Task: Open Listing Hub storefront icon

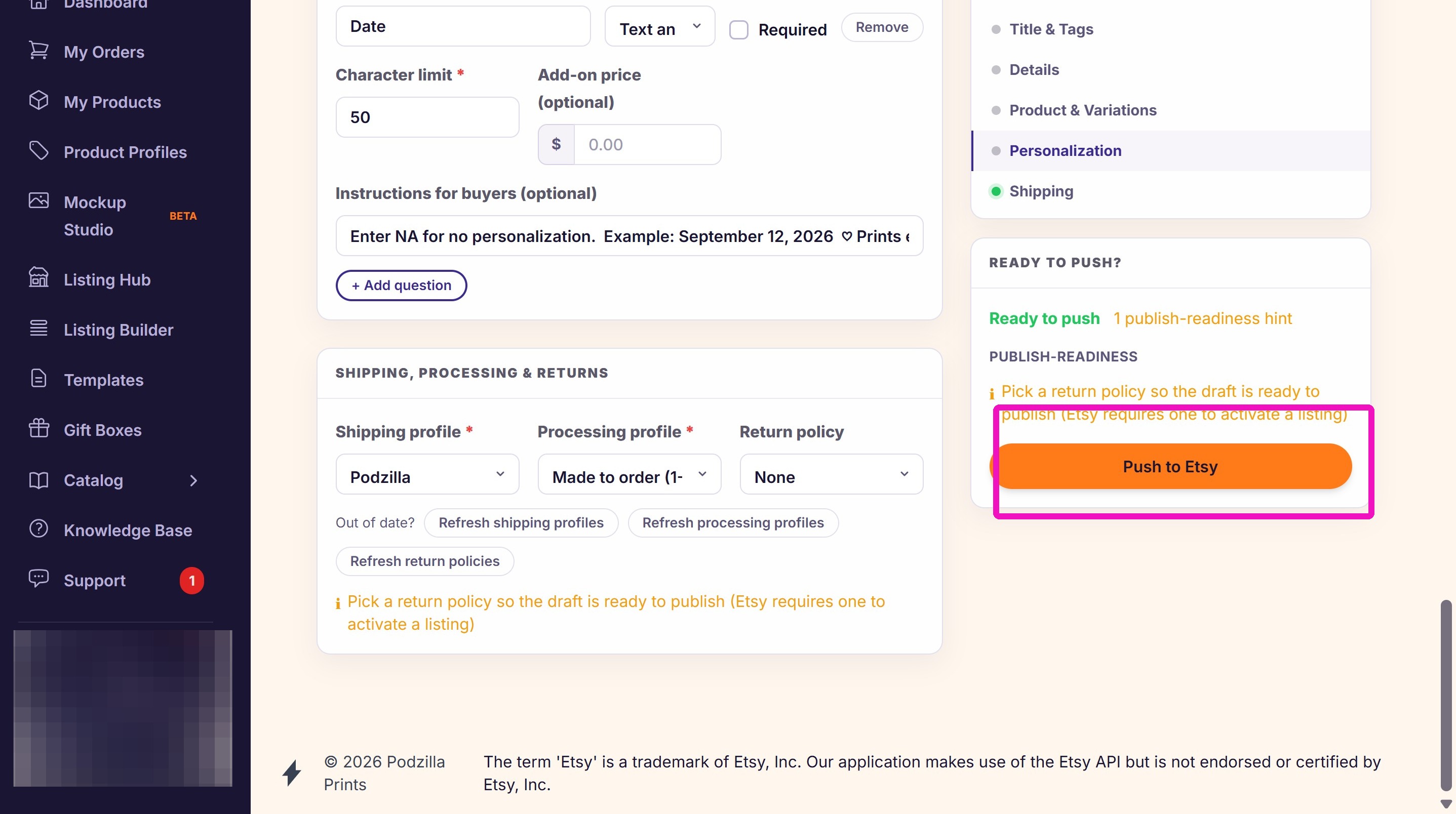Action: point(38,277)
